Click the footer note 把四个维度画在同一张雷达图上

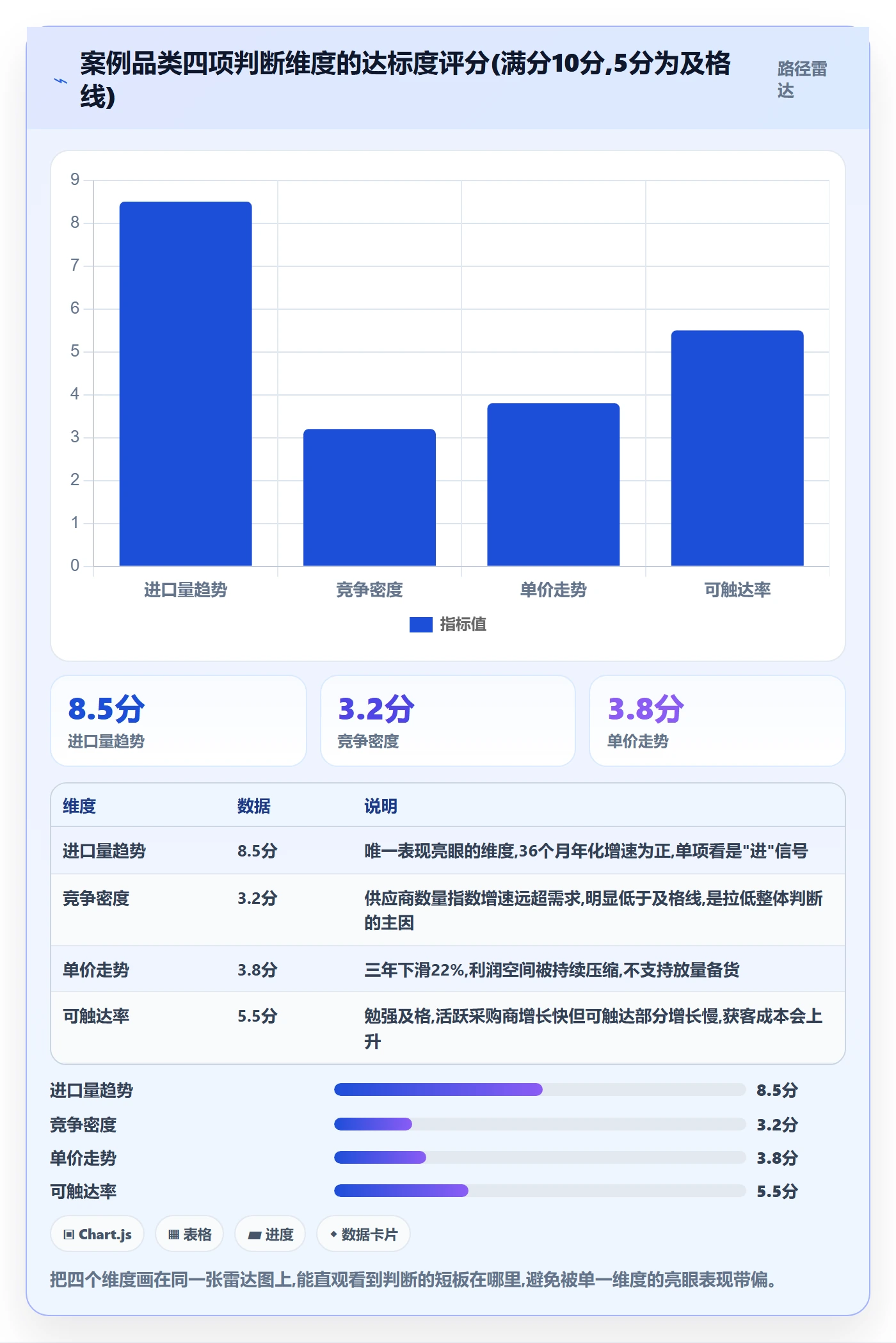point(413,1280)
